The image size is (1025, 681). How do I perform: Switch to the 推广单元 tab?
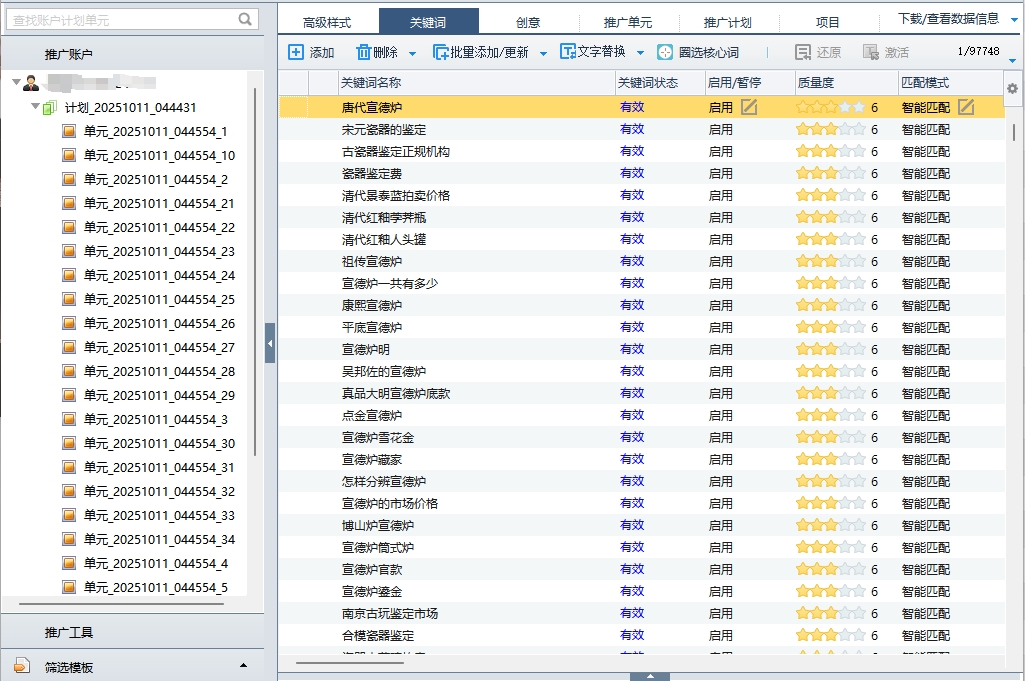628,22
